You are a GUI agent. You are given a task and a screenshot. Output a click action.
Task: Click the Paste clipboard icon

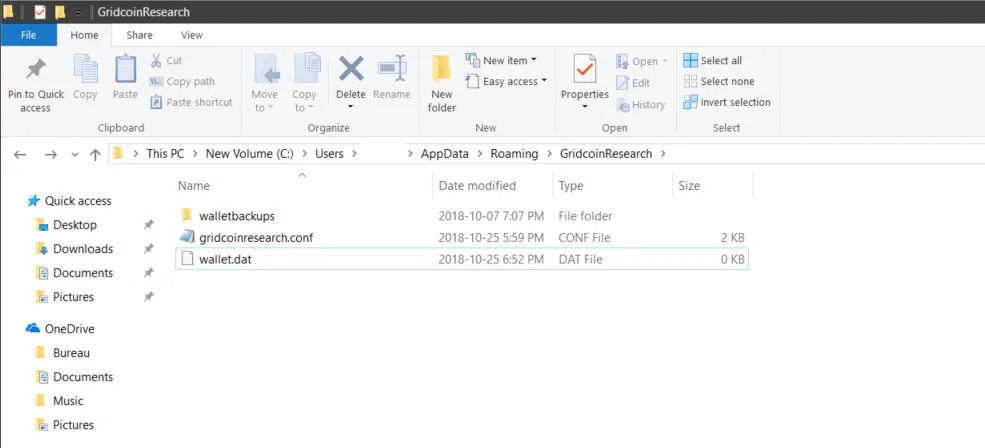click(x=125, y=68)
